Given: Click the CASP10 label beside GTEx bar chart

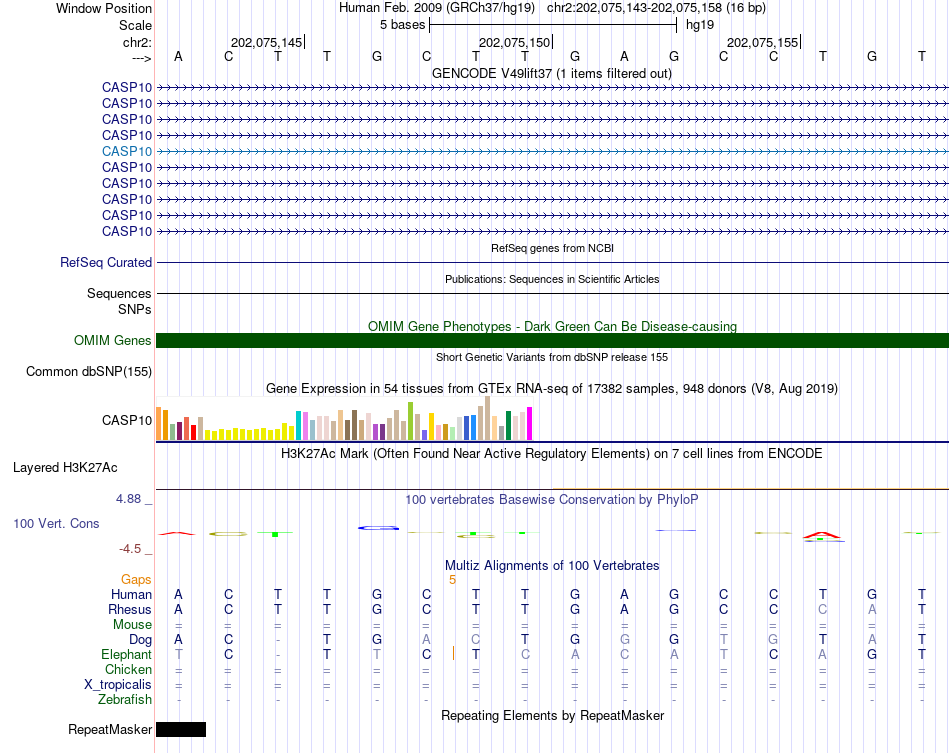Looking at the screenshot, I should 127,420.
